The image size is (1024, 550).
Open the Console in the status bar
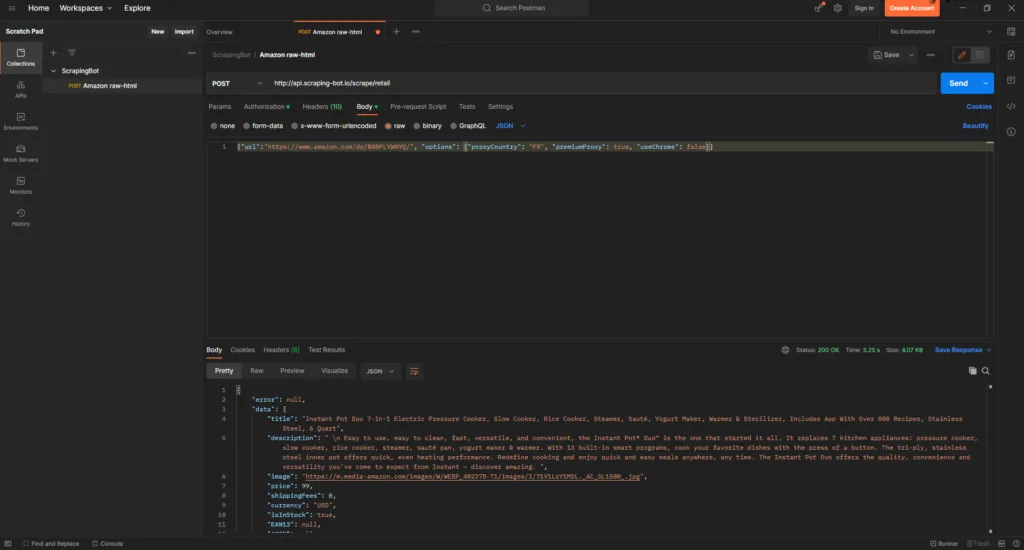(x=106, y=544)
